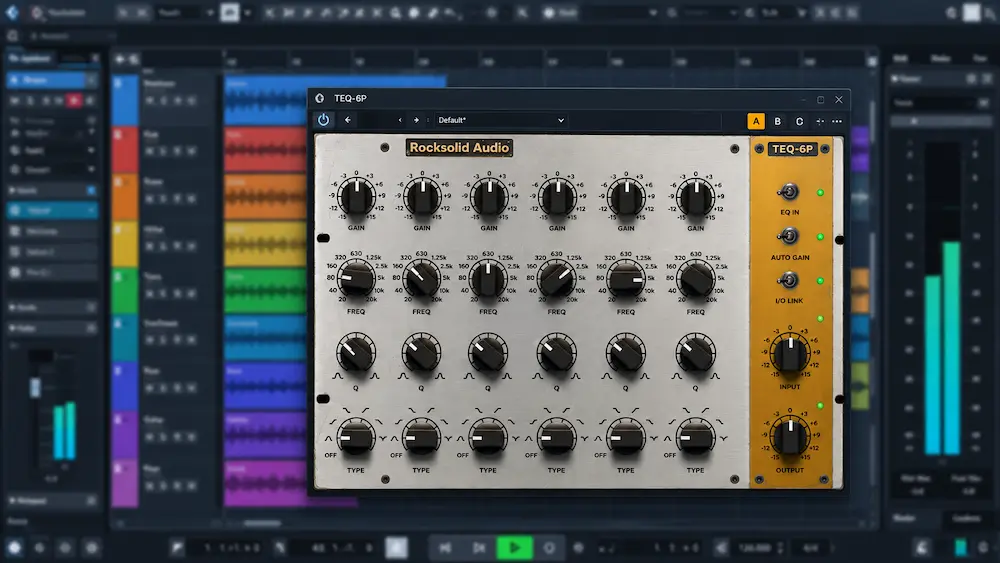Click the fifth band's FREQ knob

(626, 279)
